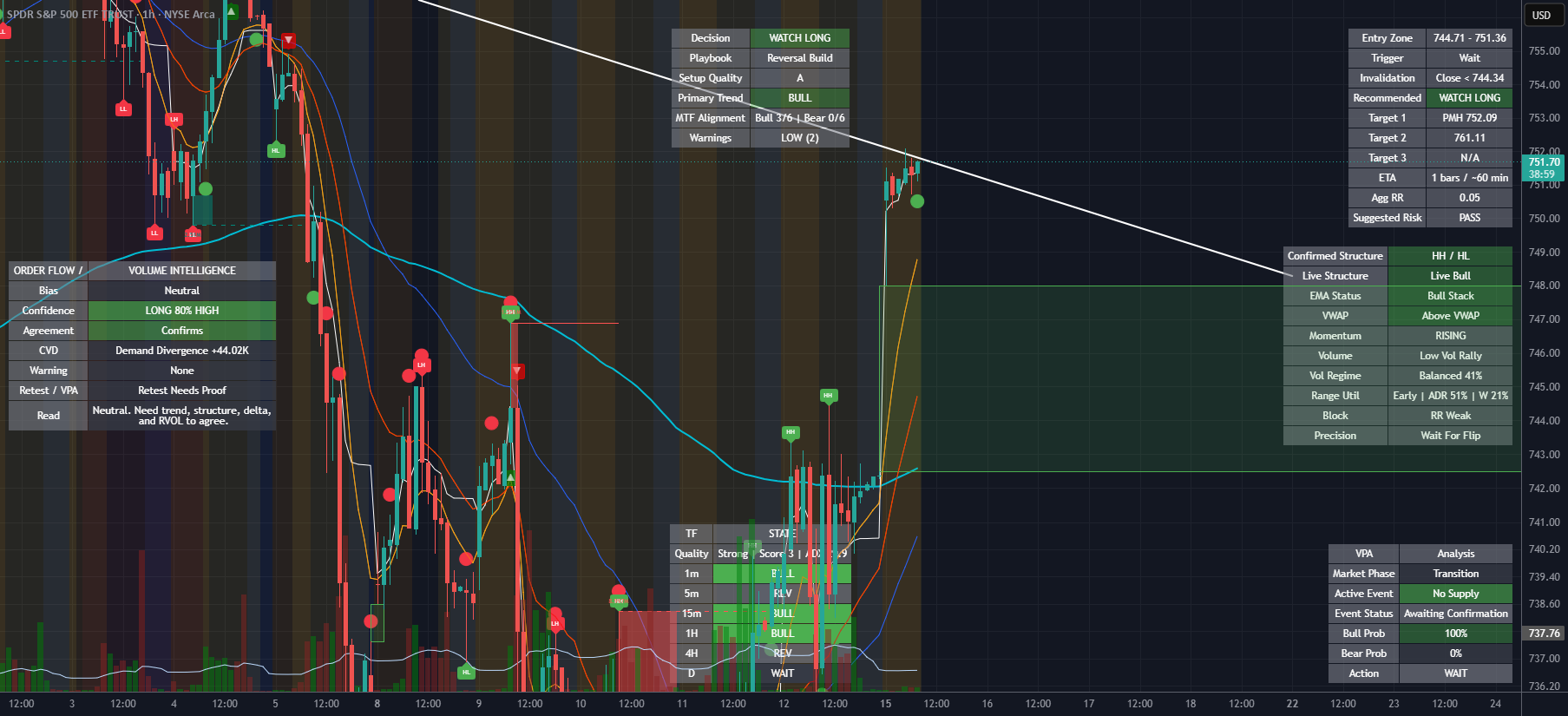Click the Confidence LONG 80% HIGH cell

coord(181,311)
